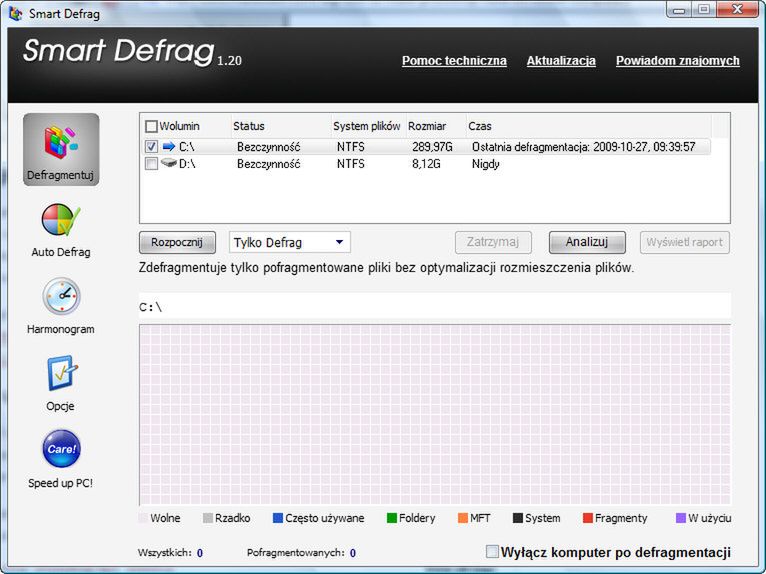Image resolution: width=766 pixels, height=574 pixels.
Task: Open the Tylko Defrag mode dropdown
Action: [x=290, y=242]
